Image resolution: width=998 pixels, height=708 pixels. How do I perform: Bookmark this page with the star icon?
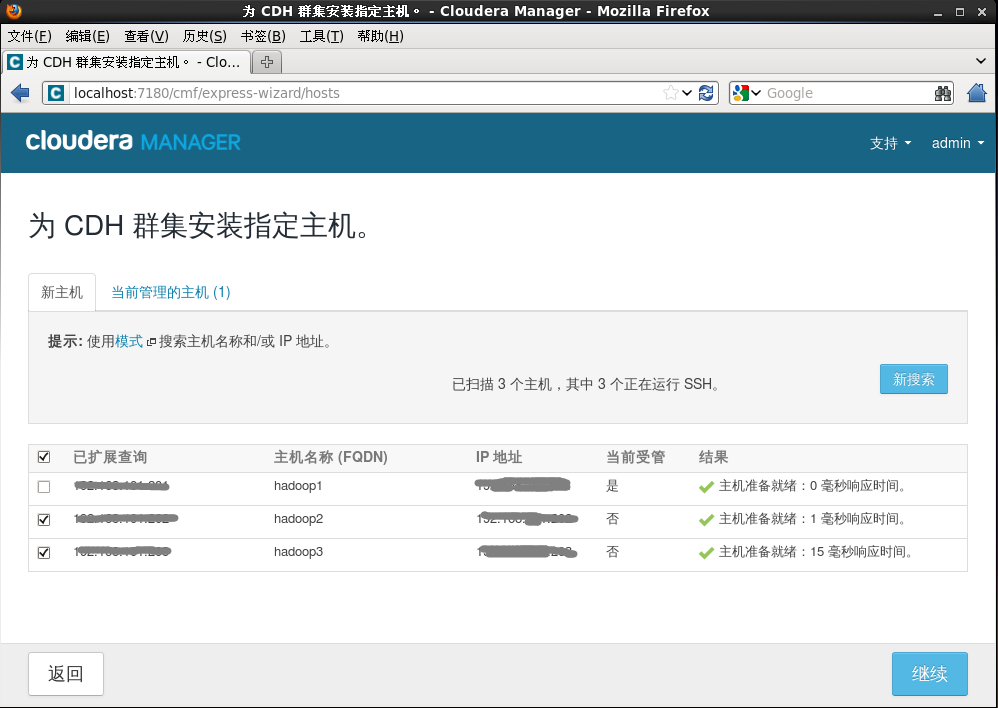point(670,93)
